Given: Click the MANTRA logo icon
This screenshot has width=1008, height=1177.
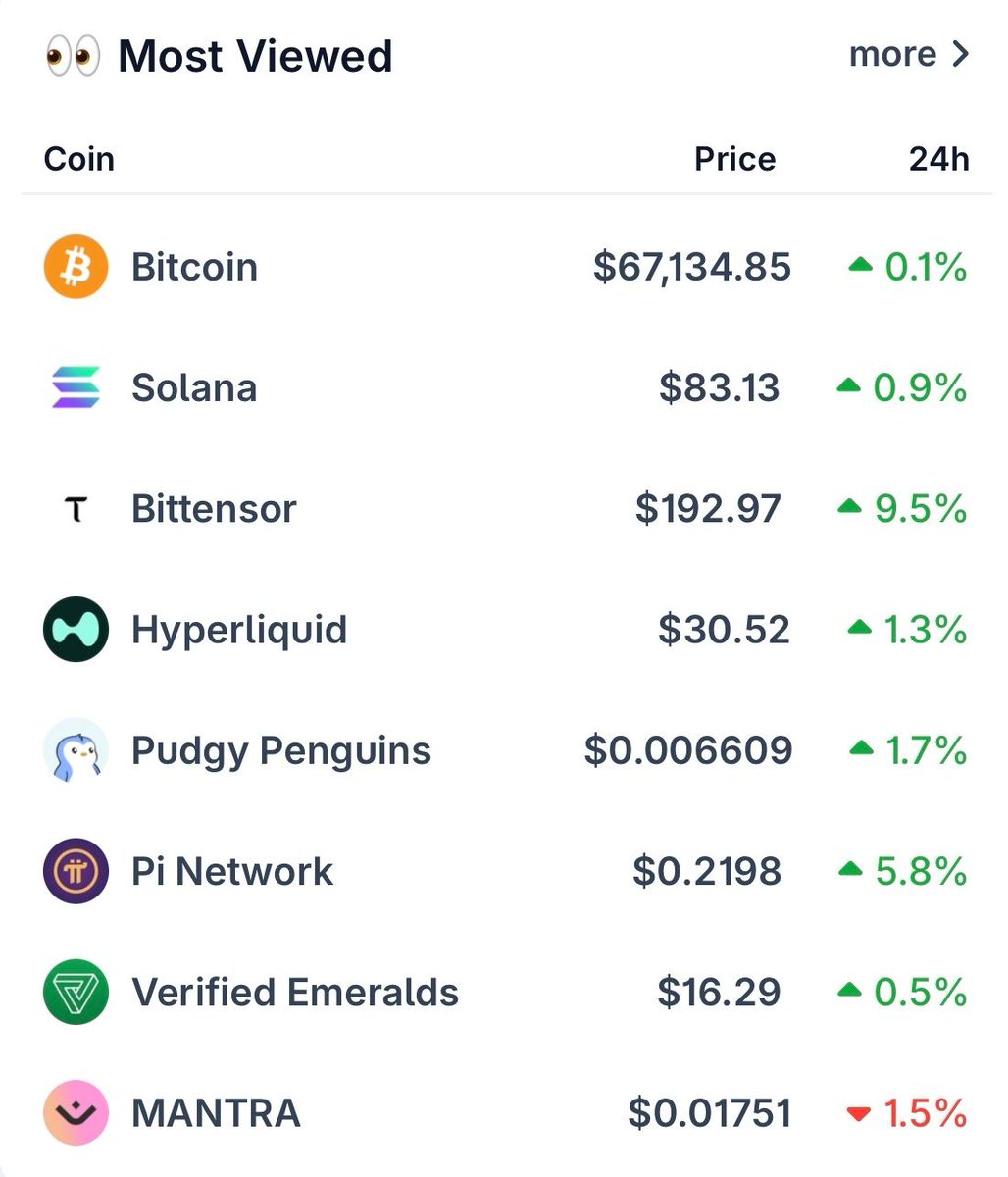Looking at the screenshot, I should [x=76, y=1112].
